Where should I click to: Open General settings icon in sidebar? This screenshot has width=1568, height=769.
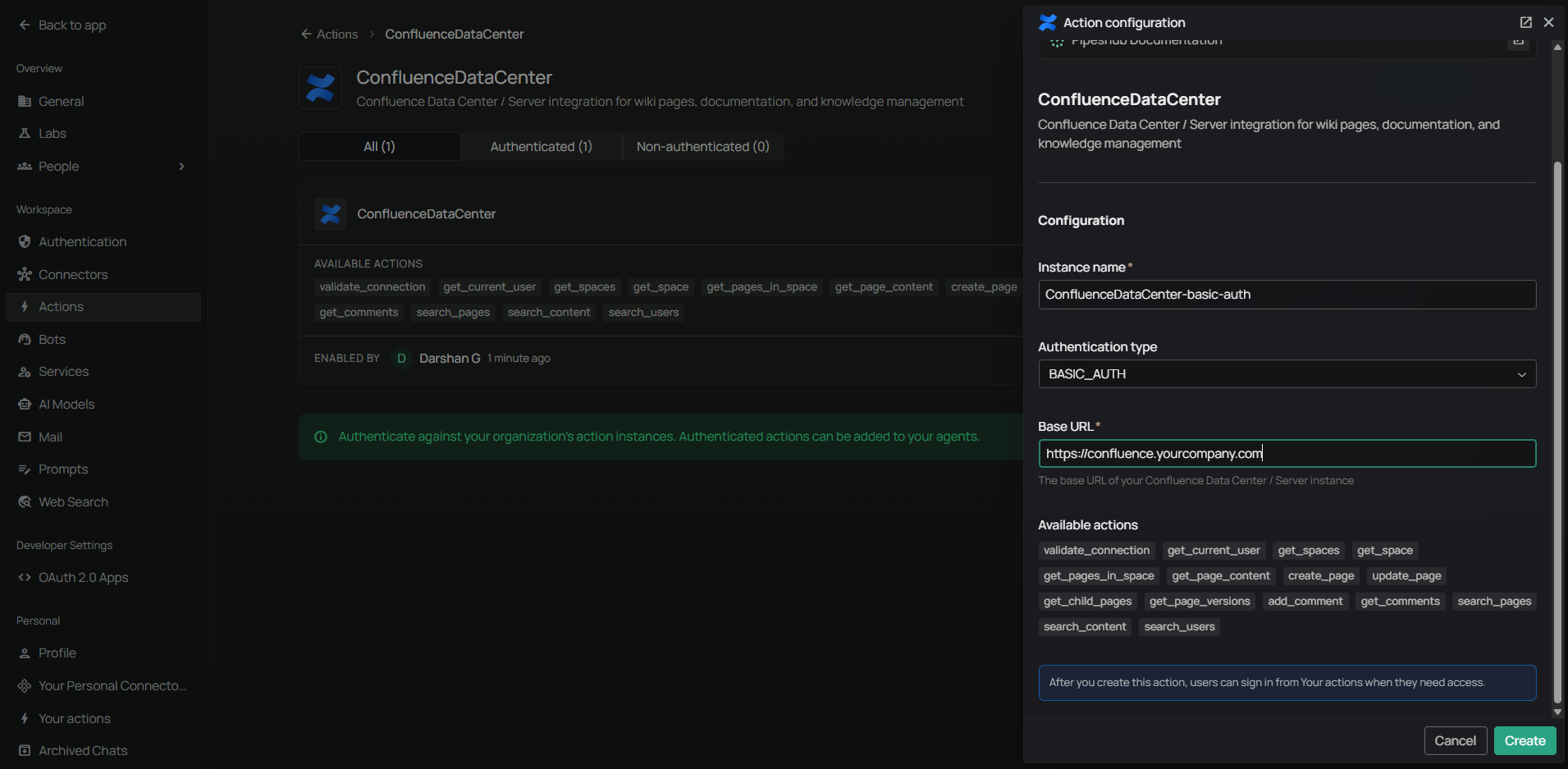pyautogui.click(x=25, y=102)
